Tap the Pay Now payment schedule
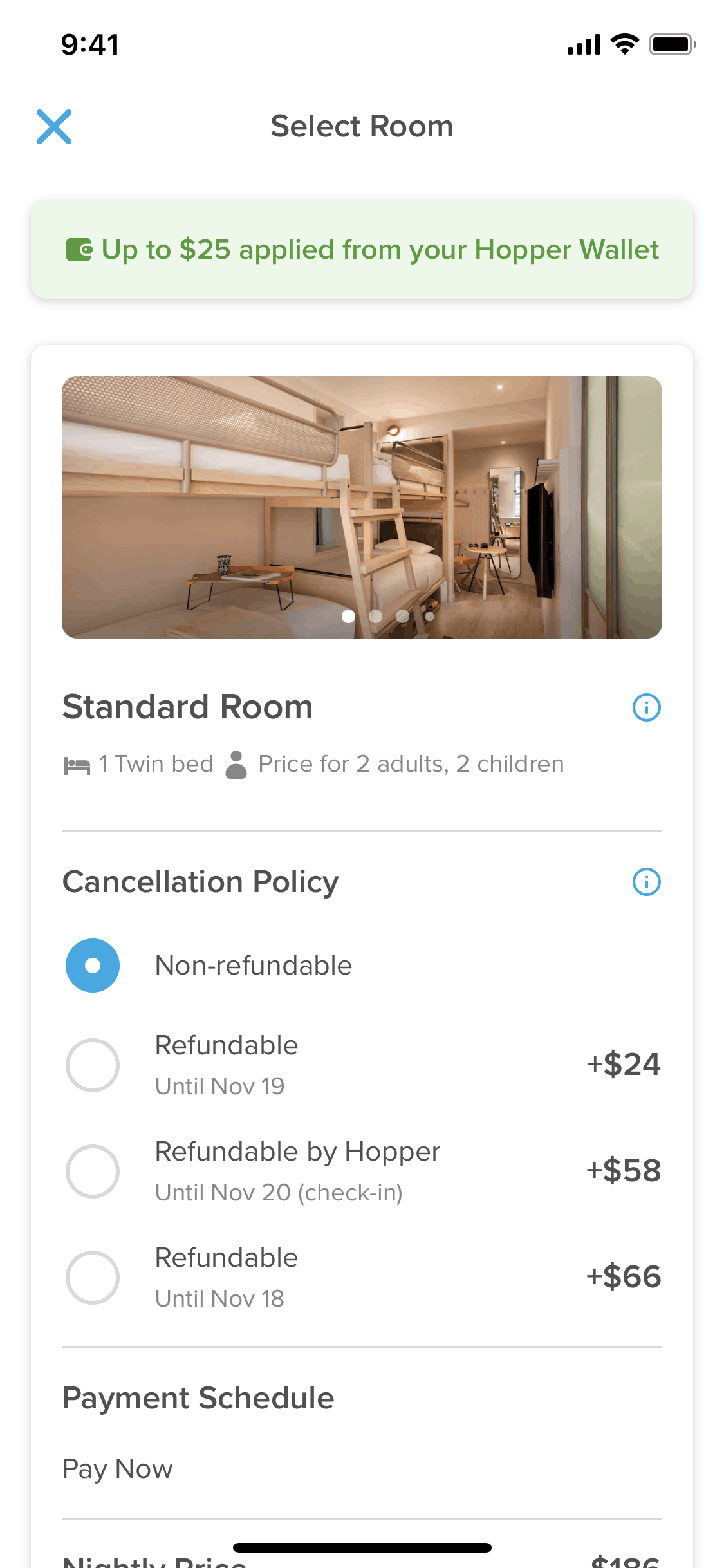This screenshot has height=1568, width=724. 118,1469
